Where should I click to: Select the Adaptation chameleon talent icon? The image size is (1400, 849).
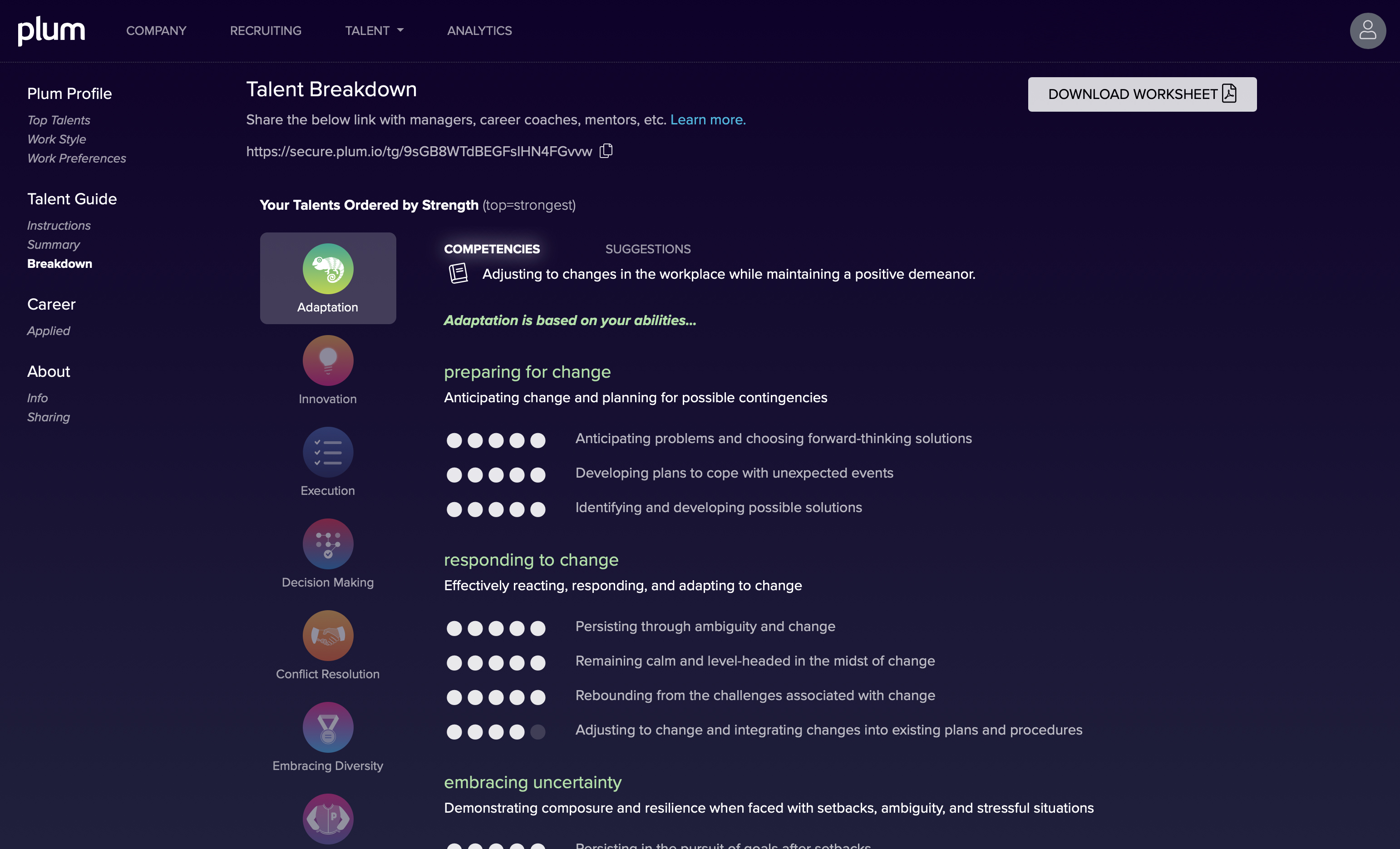(x=328, y=269)
